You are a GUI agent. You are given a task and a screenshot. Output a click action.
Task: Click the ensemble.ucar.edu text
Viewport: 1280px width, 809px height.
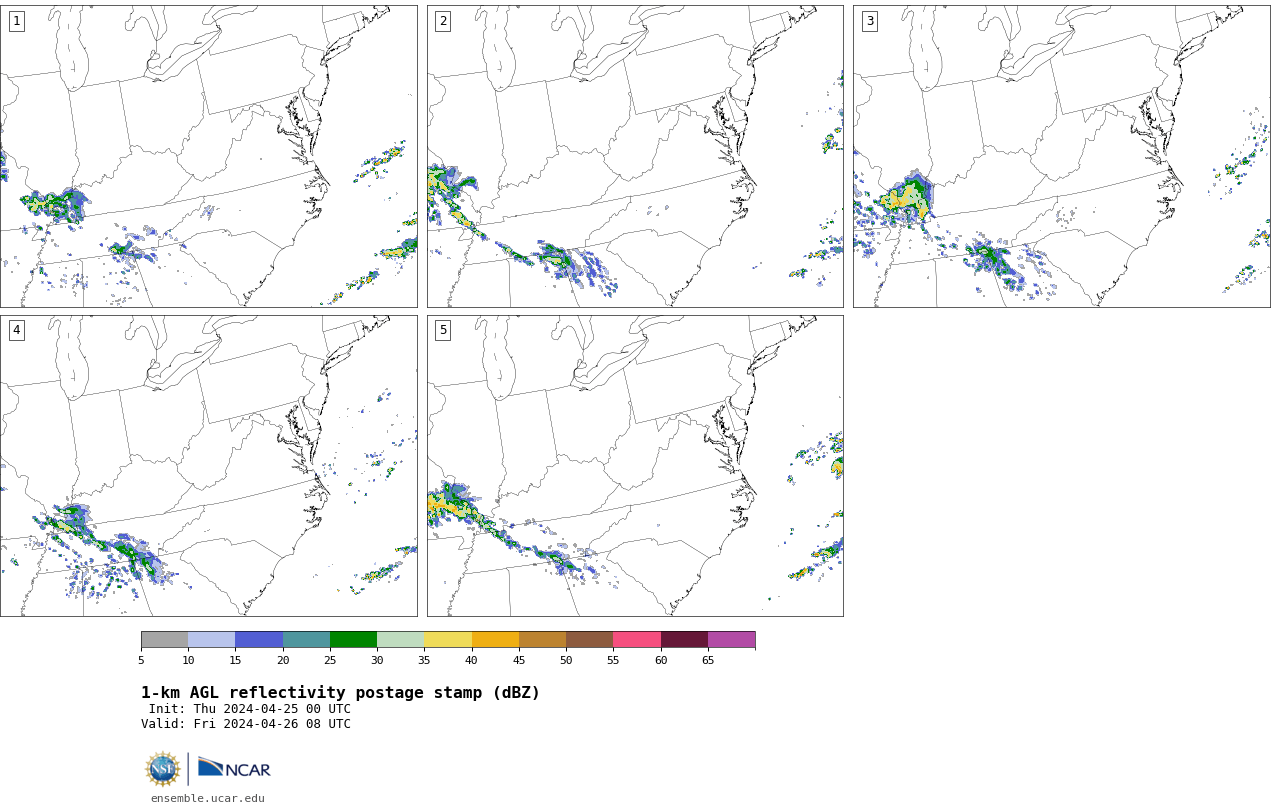[x=208, y=798]
